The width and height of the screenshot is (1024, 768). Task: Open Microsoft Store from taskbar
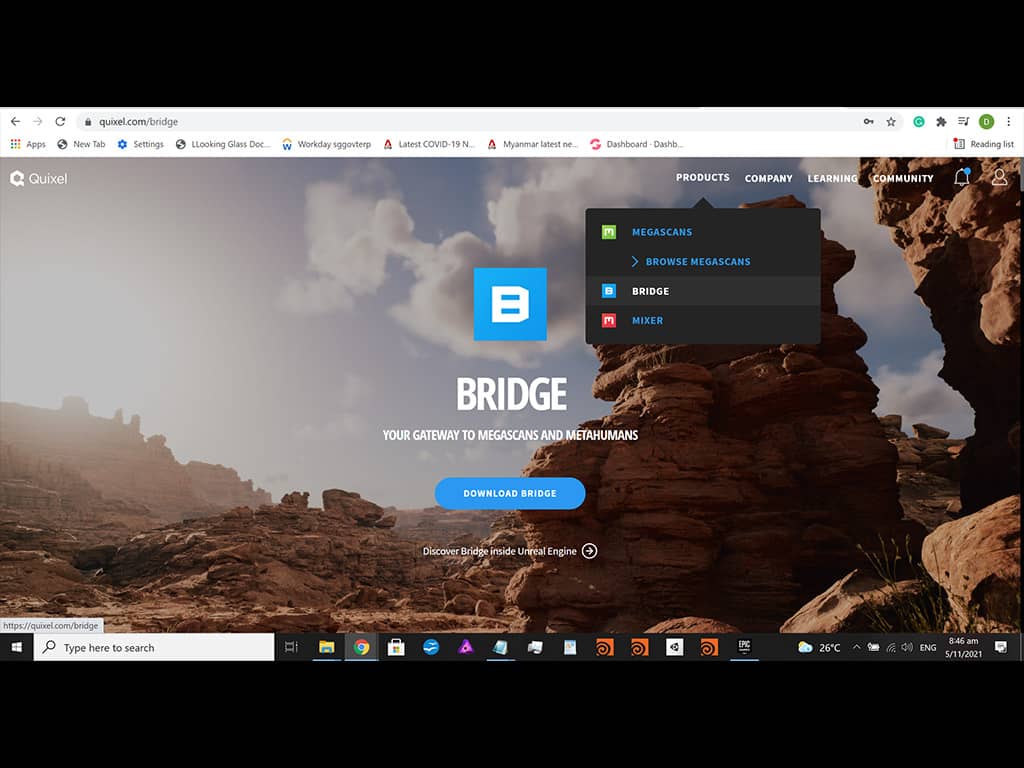(x=396, y=647)
